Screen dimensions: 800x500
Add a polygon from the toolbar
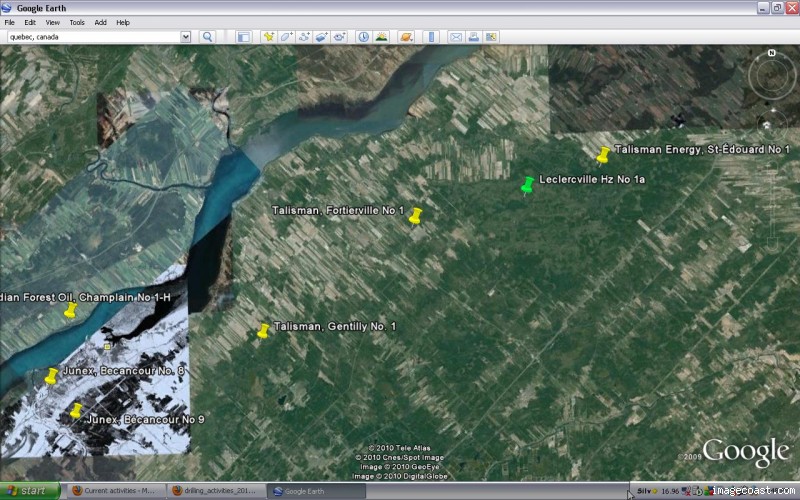coord(286,37)
